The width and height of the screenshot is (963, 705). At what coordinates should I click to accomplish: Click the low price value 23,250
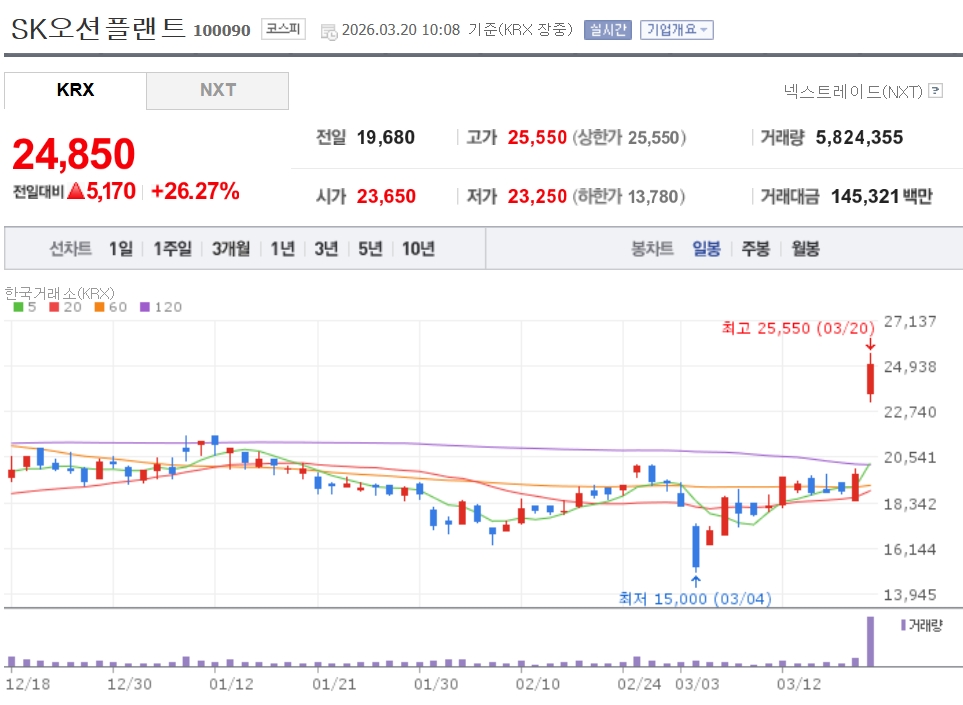(x=537, y=196)
